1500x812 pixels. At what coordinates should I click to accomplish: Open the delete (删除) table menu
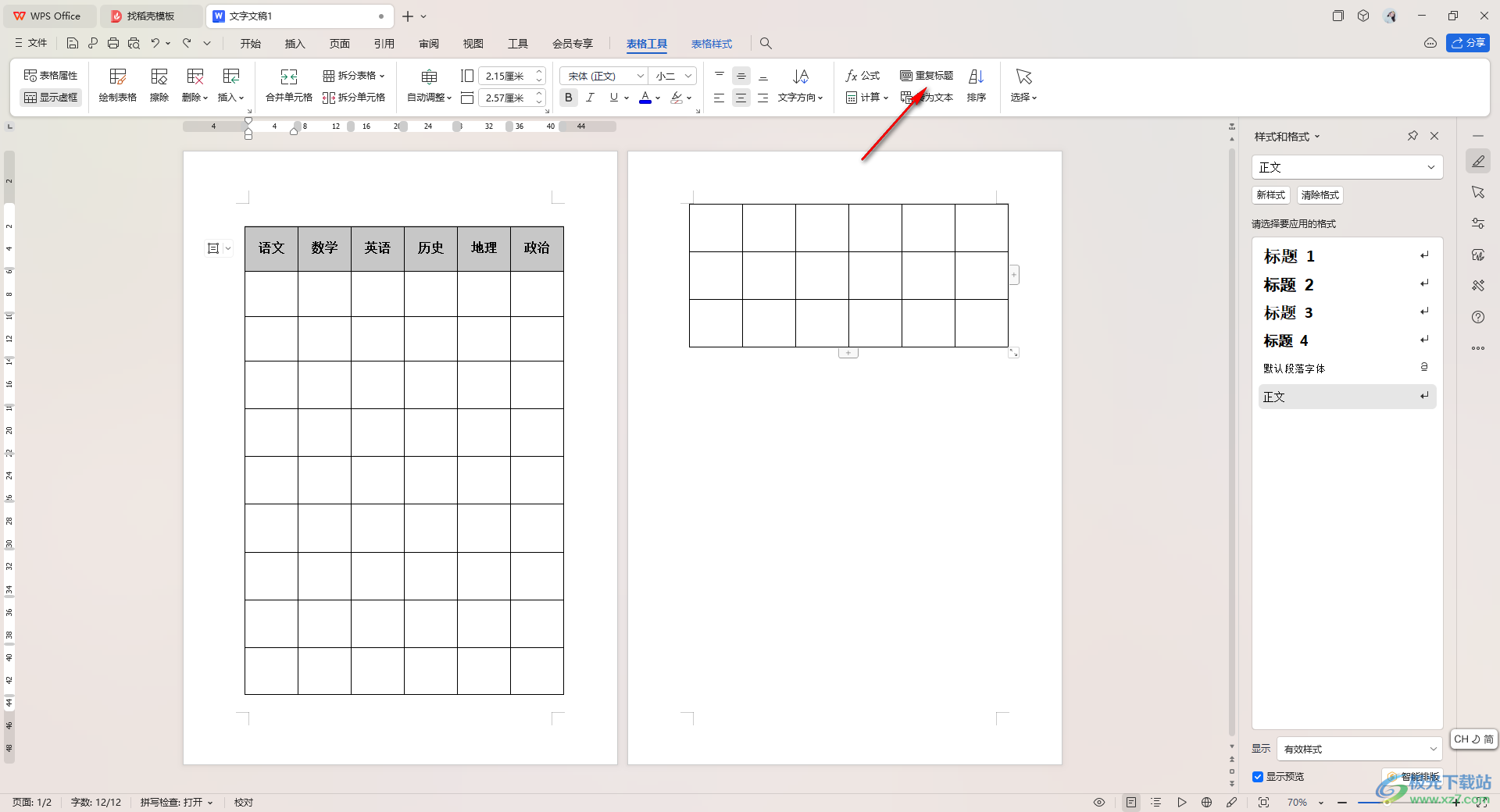[195, 86]
